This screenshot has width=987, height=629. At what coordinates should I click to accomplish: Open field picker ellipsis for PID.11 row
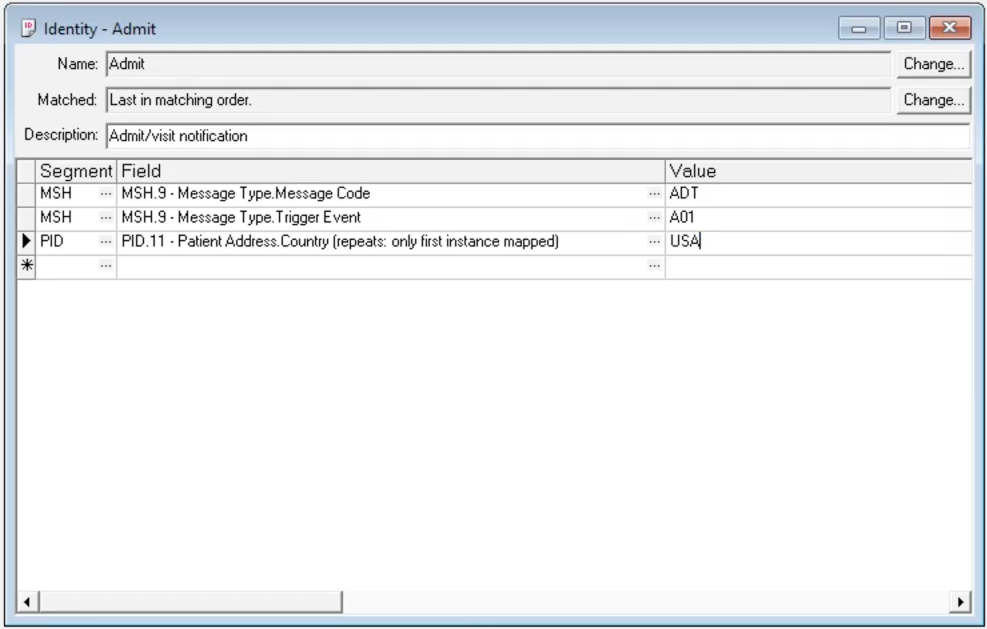(x=654, y=242)
